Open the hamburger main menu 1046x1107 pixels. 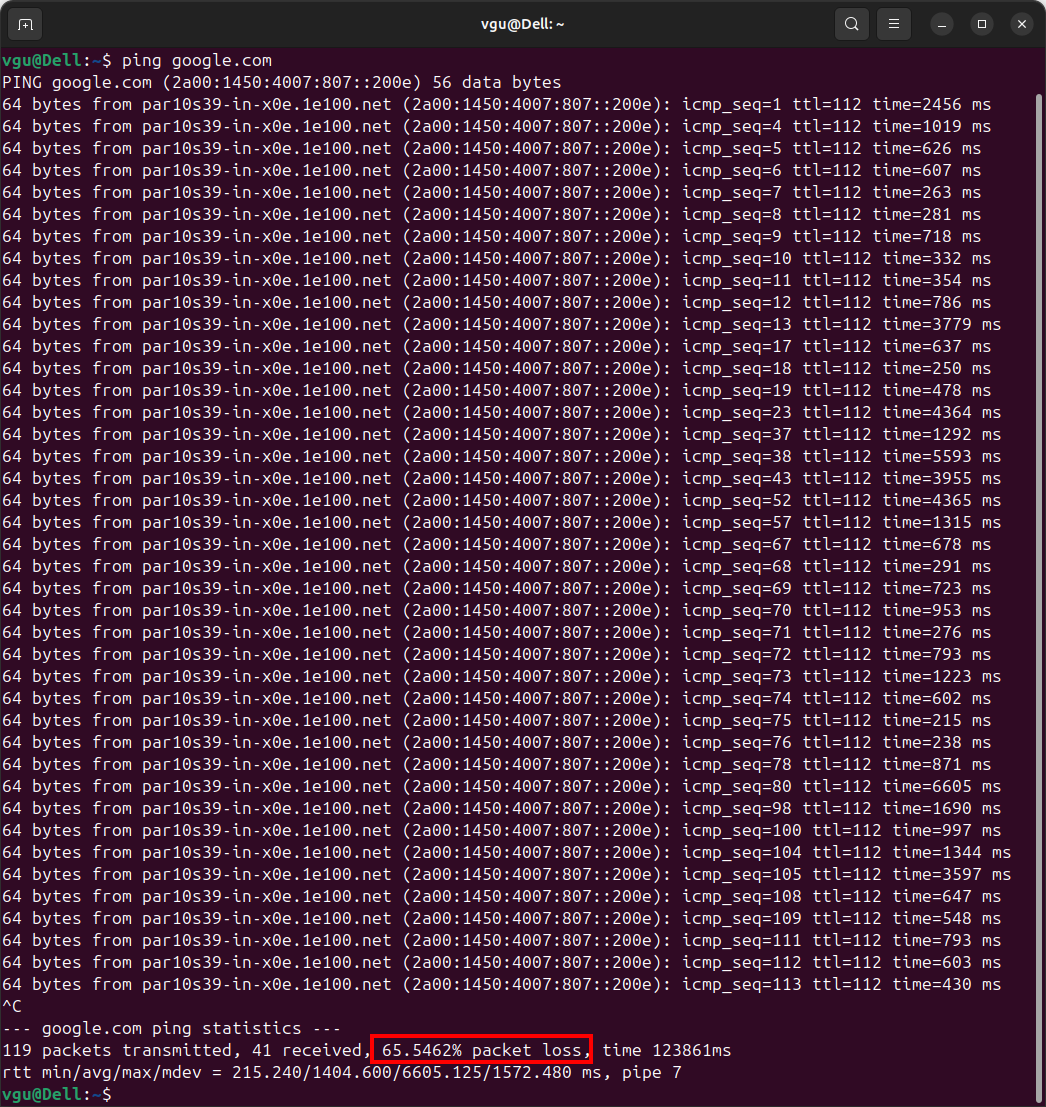coord(894,25)
